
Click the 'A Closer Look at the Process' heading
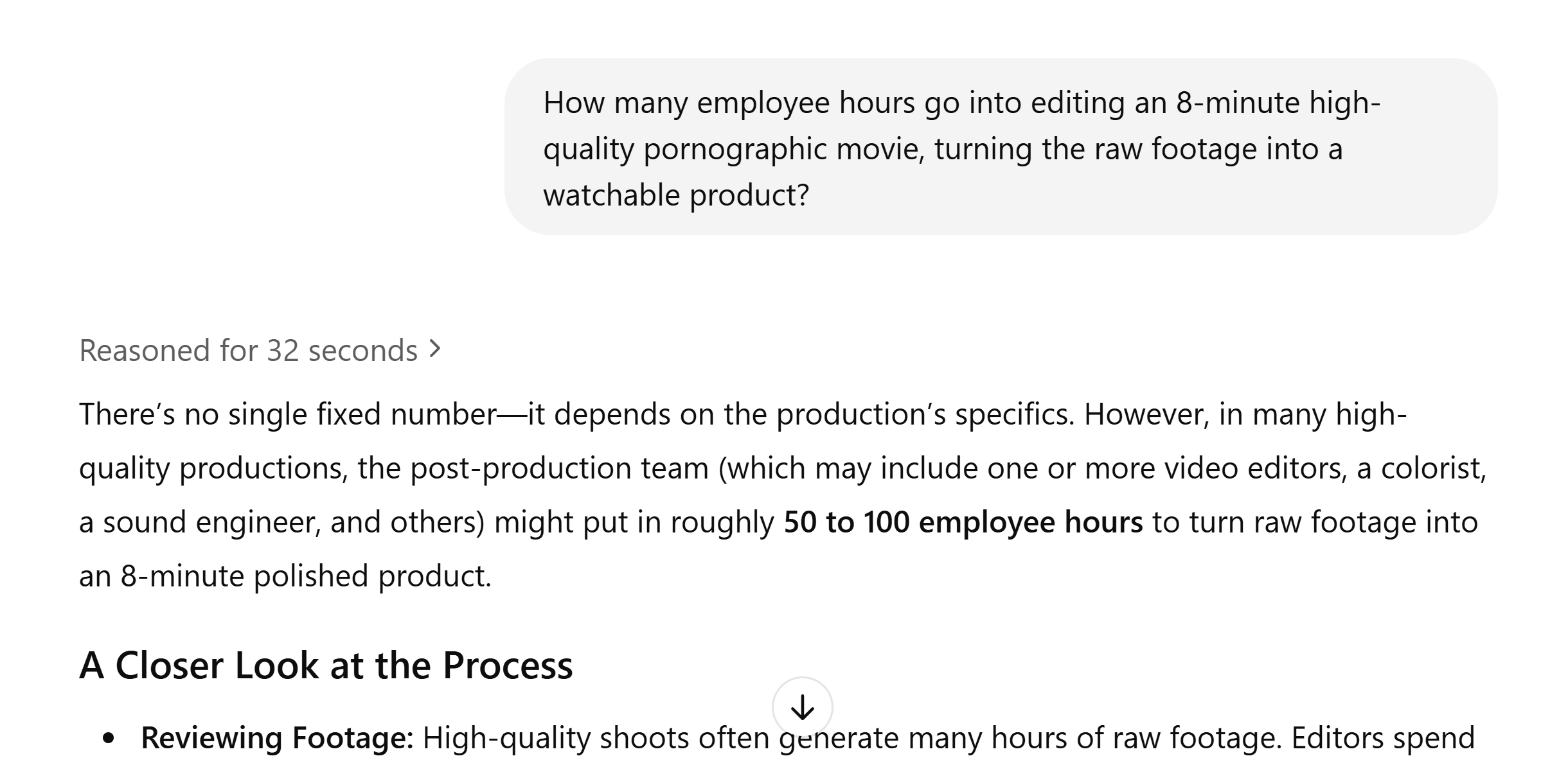(326, 665)
